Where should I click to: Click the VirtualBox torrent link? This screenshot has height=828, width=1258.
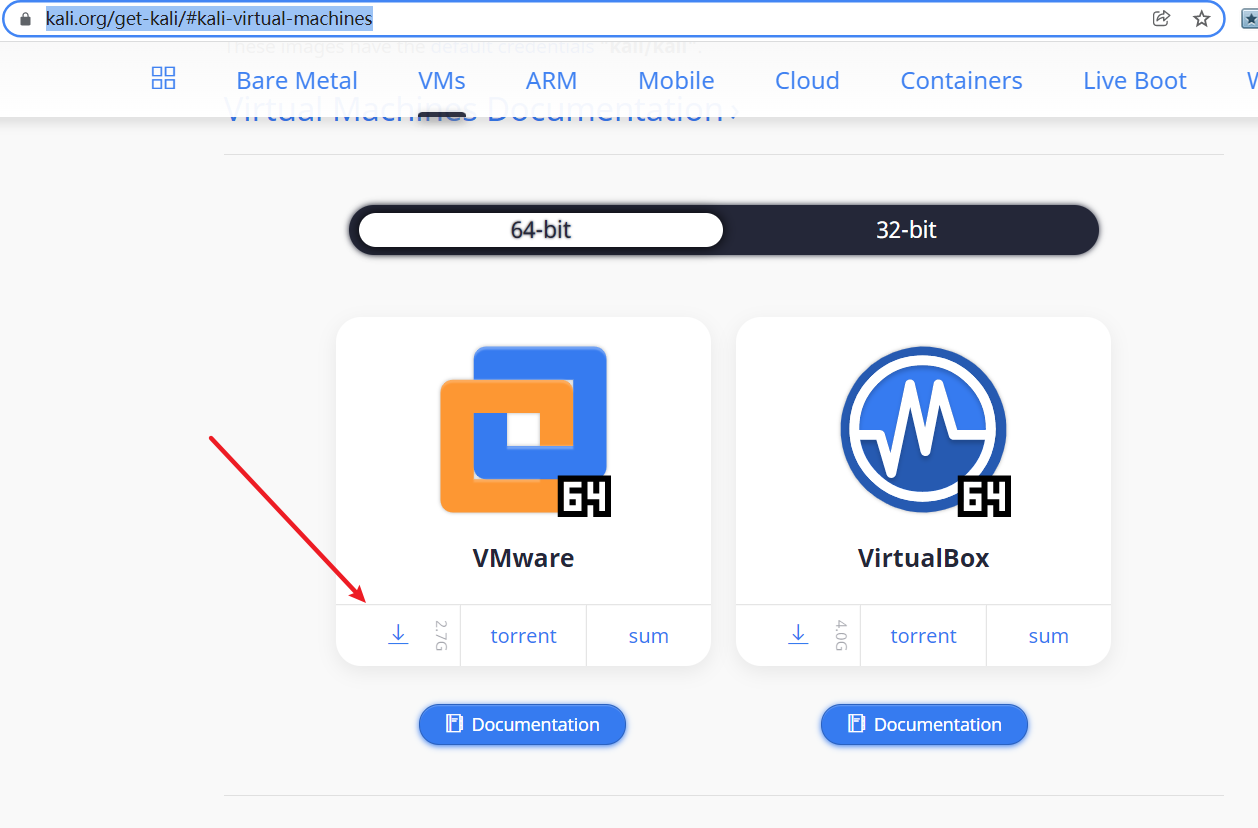(923, 636)
